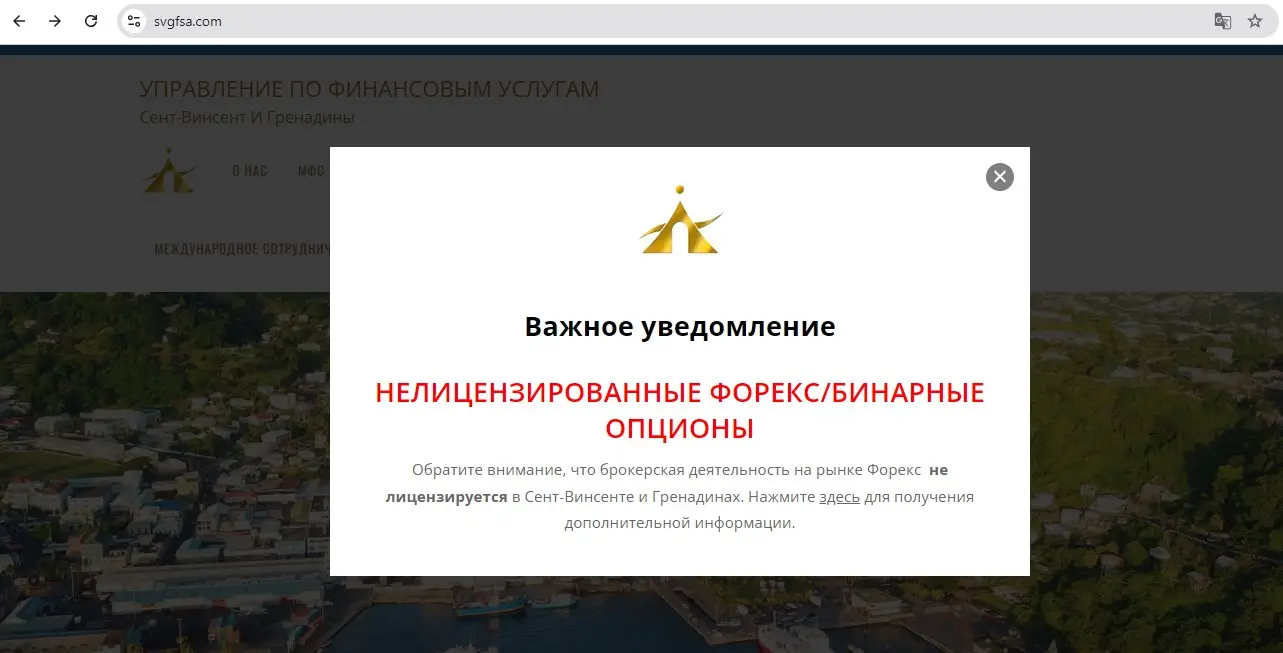
Task: Click the agency emblem next to the navigation menu
Action: 169,170
